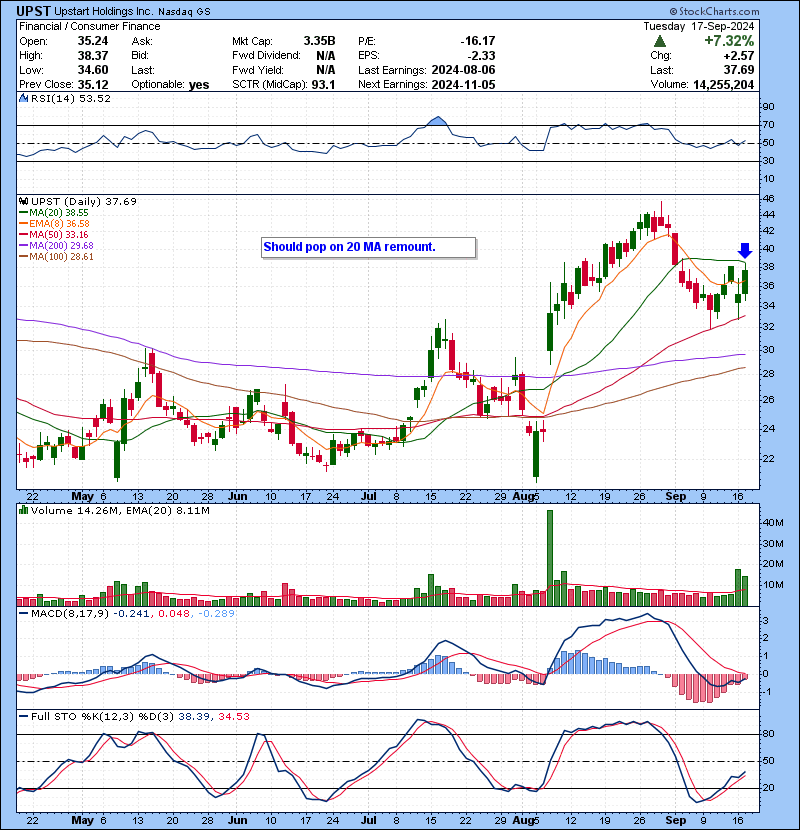The width and height of the screenshot is (800, 830).
Task: Click the Next Earnings date 2024-11-05
Action: click(463, 84)
